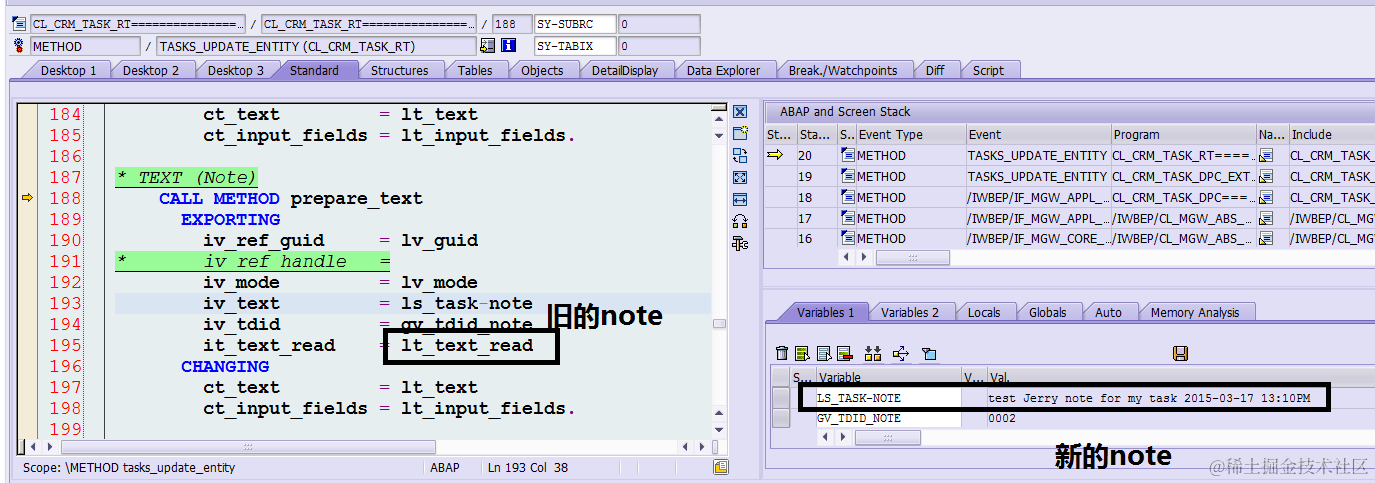This screenshot has width=1375, height=483.
Task: Open the Structures tab
Action: click(x=399, y=70)
